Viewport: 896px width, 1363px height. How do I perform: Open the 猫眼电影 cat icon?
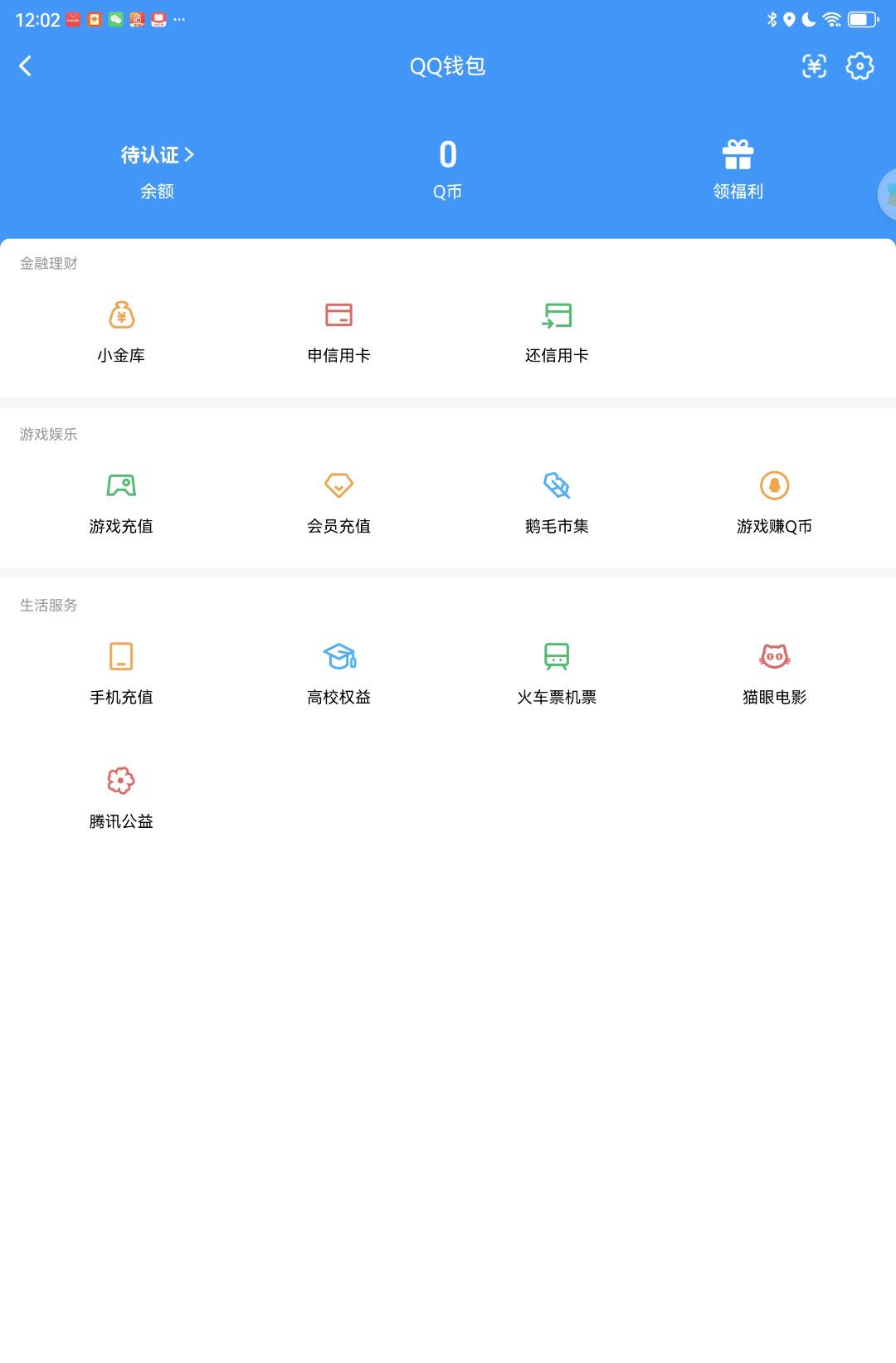pos(774,656)
